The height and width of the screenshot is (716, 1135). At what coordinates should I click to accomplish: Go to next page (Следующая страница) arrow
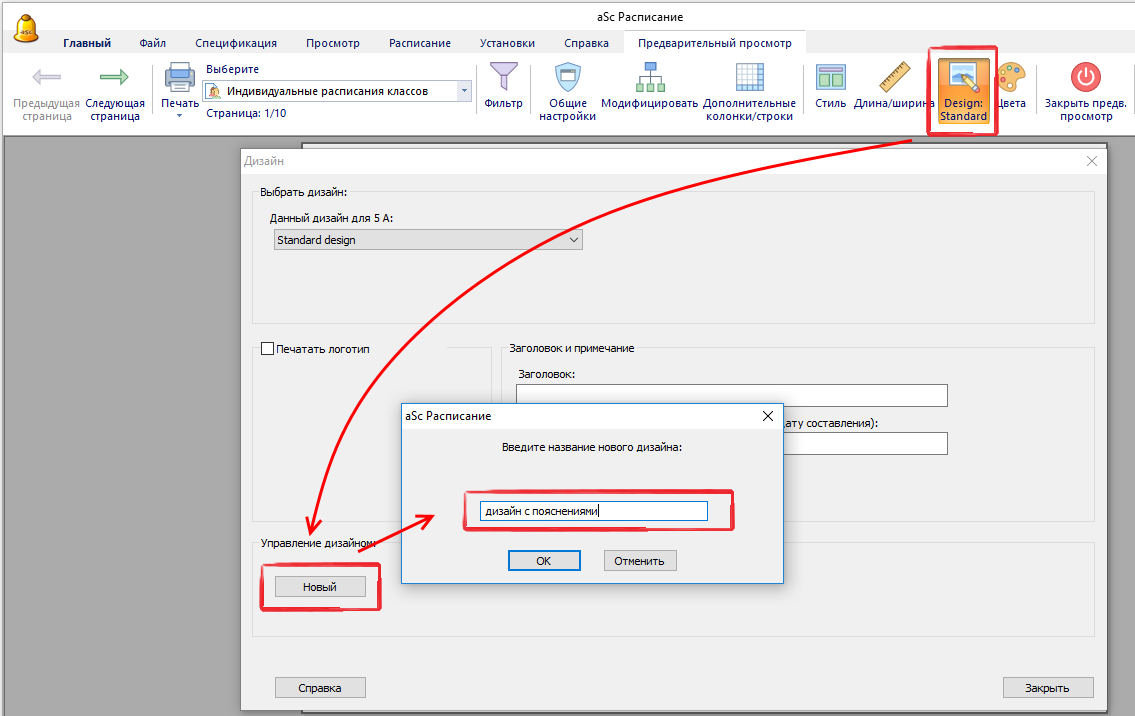[x=115, y=78]
